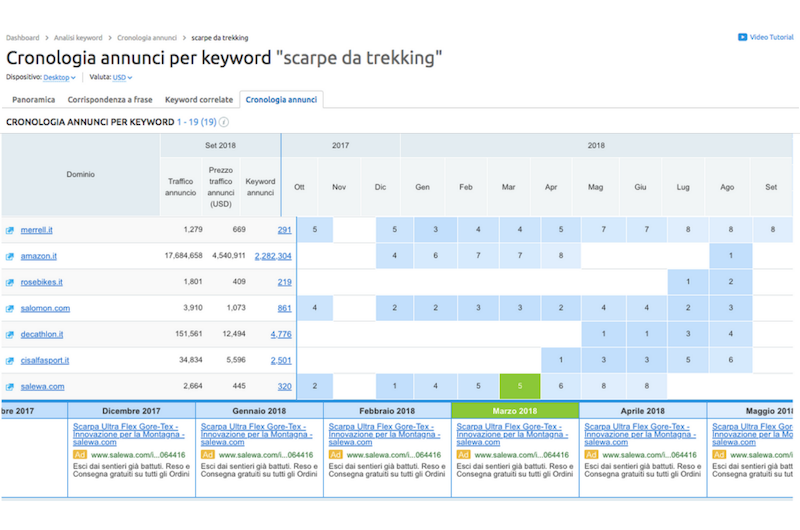Open the Video Tutorial link
The height and width of the screenshot is (530, 800).
click(x=771, y=37)
